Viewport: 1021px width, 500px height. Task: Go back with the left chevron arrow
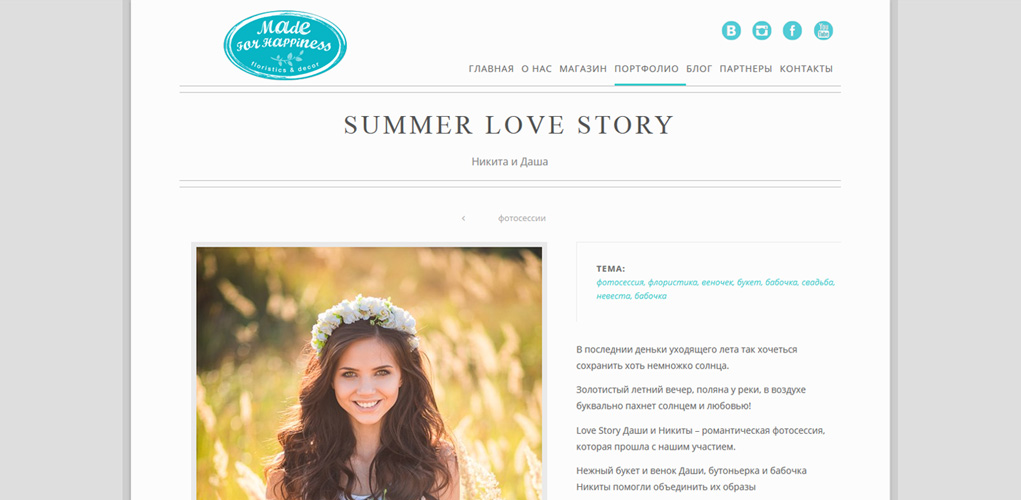(463, 218)
